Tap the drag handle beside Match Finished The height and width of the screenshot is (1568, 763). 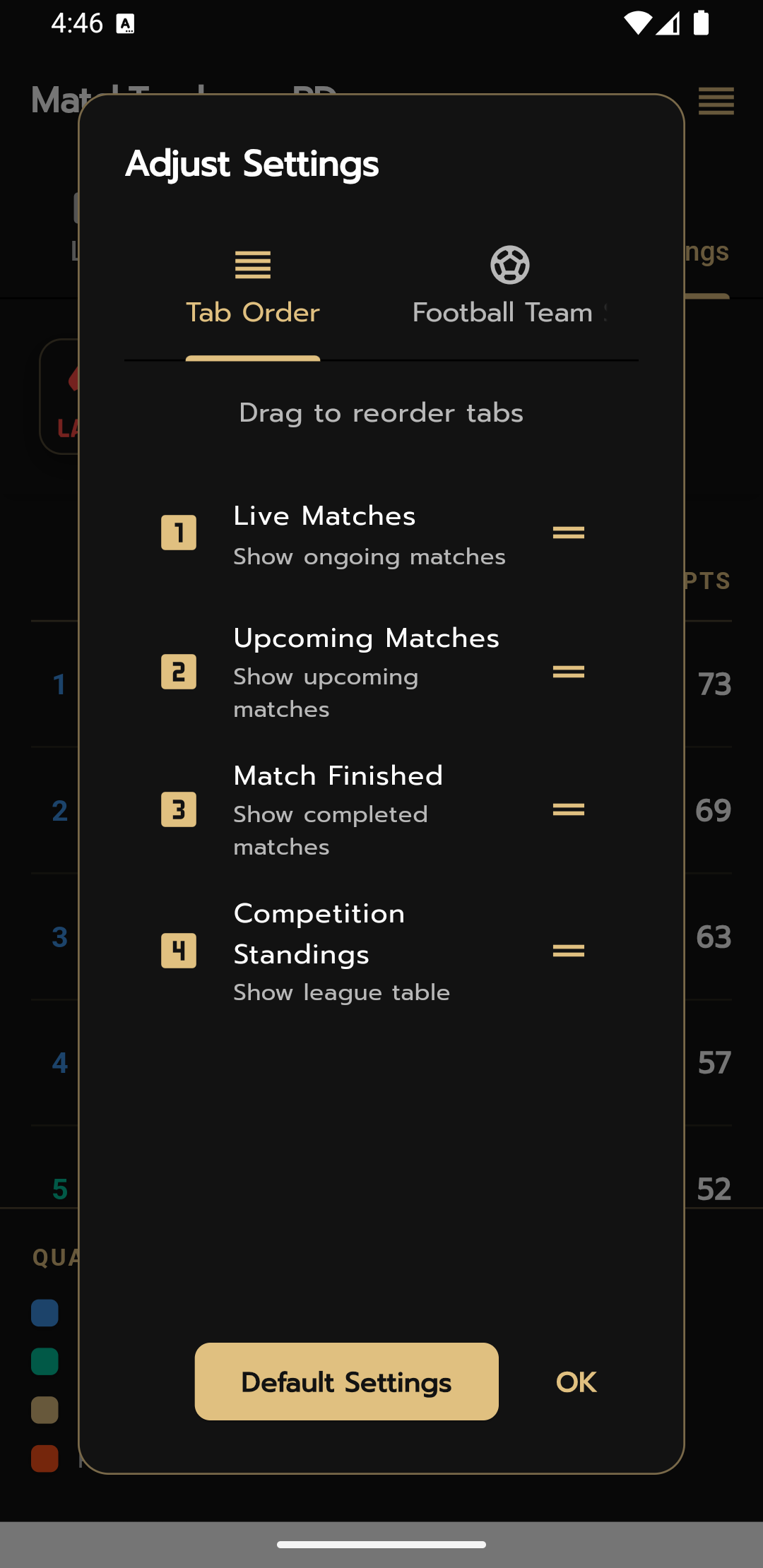(568, 809)
